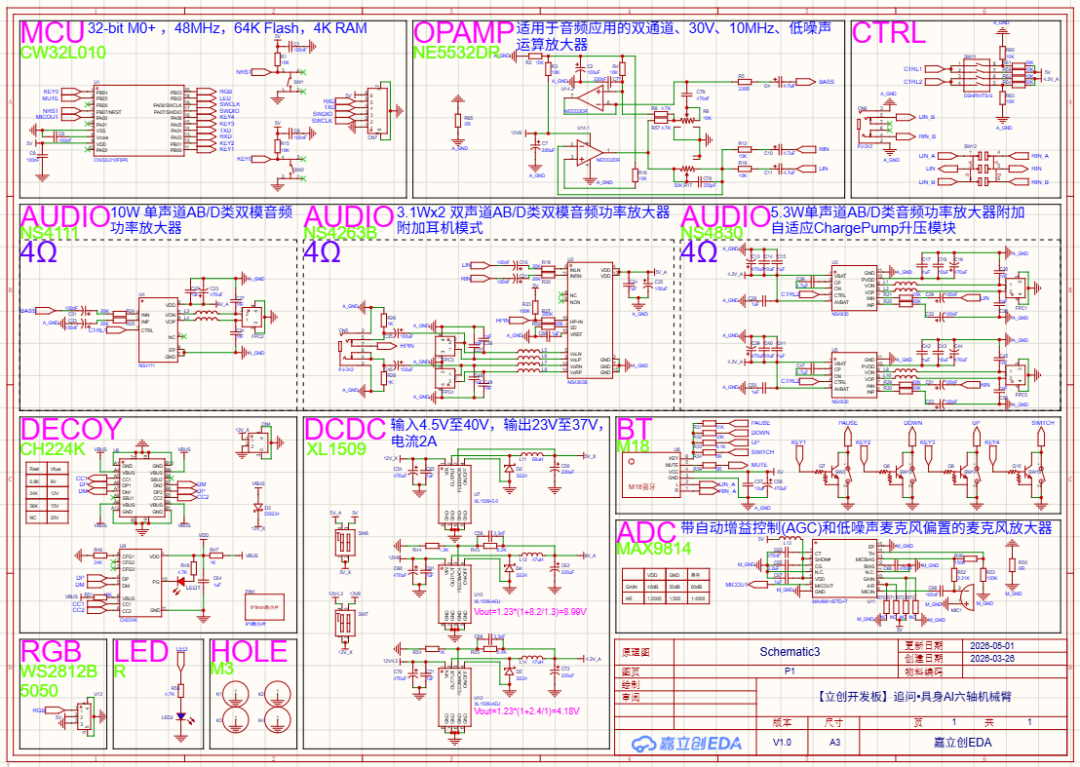
Task: Click the LED section title
Action: point(141,651)
